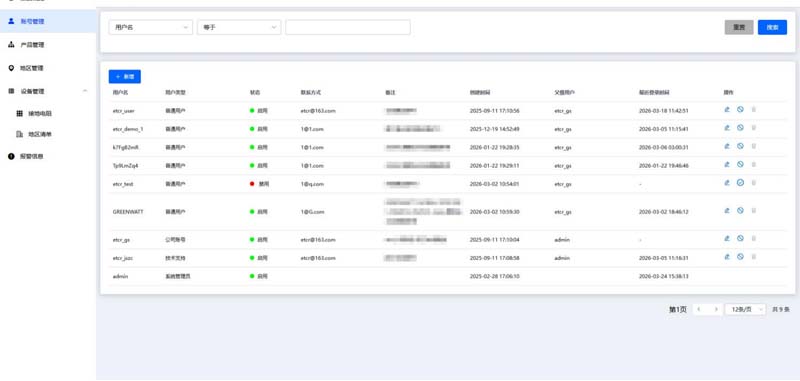Click creation time 2025-09-11 17:10:56
This screenshot has height=381, width=800.
494,111
